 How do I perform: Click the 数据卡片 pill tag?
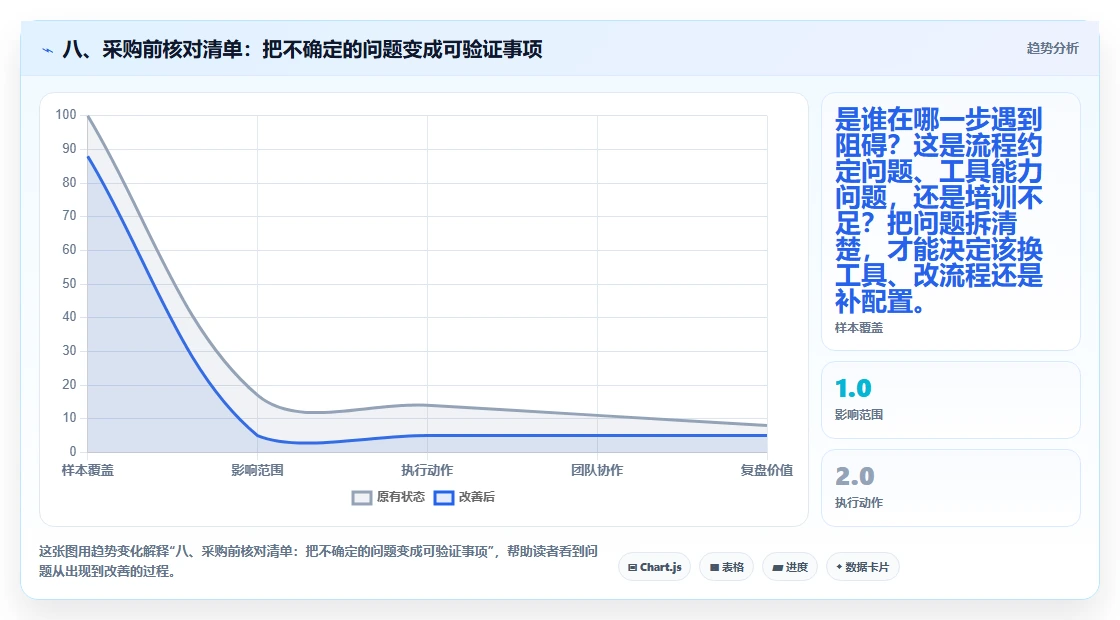tap(862, 567)
